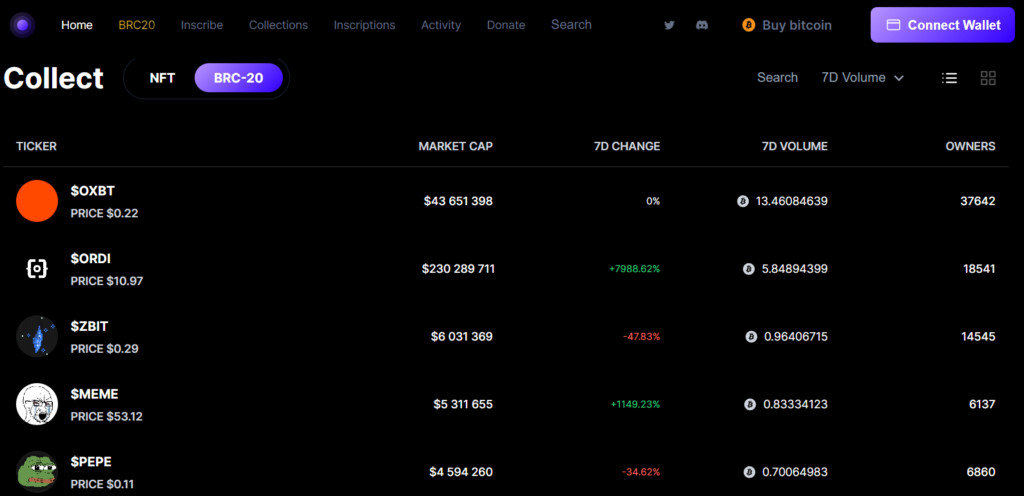Click the $ZBIT token logo
Image resolution: width=1024 pixels, height=496 pixels.
click(37, 337)
